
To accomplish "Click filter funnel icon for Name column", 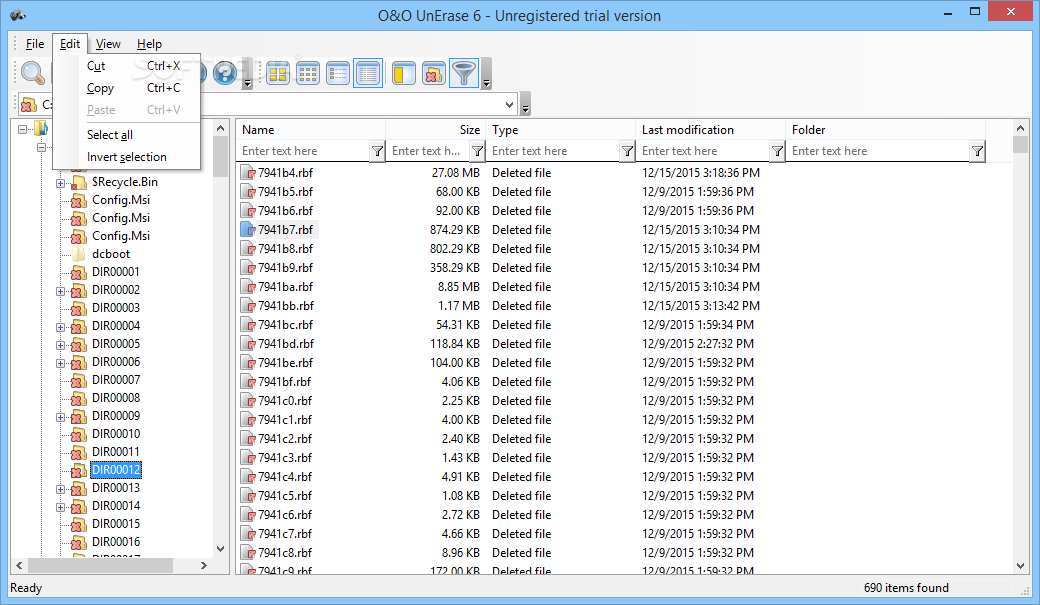I will (x=377, y=151).
